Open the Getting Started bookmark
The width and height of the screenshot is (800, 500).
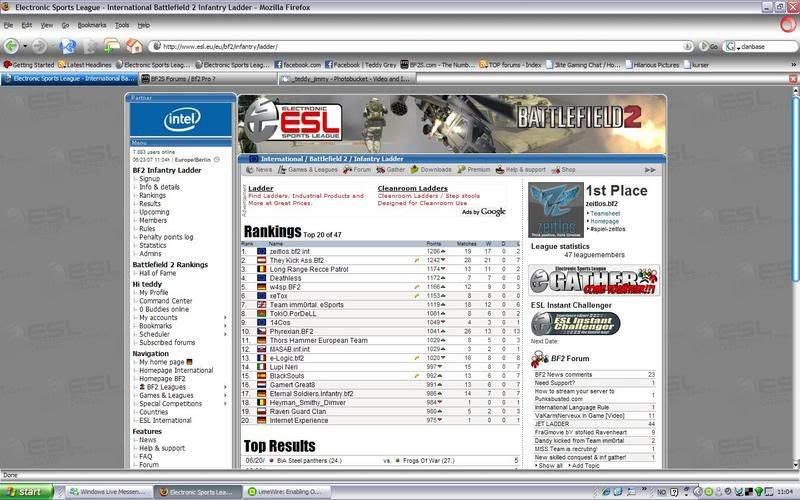click(29, 65)
